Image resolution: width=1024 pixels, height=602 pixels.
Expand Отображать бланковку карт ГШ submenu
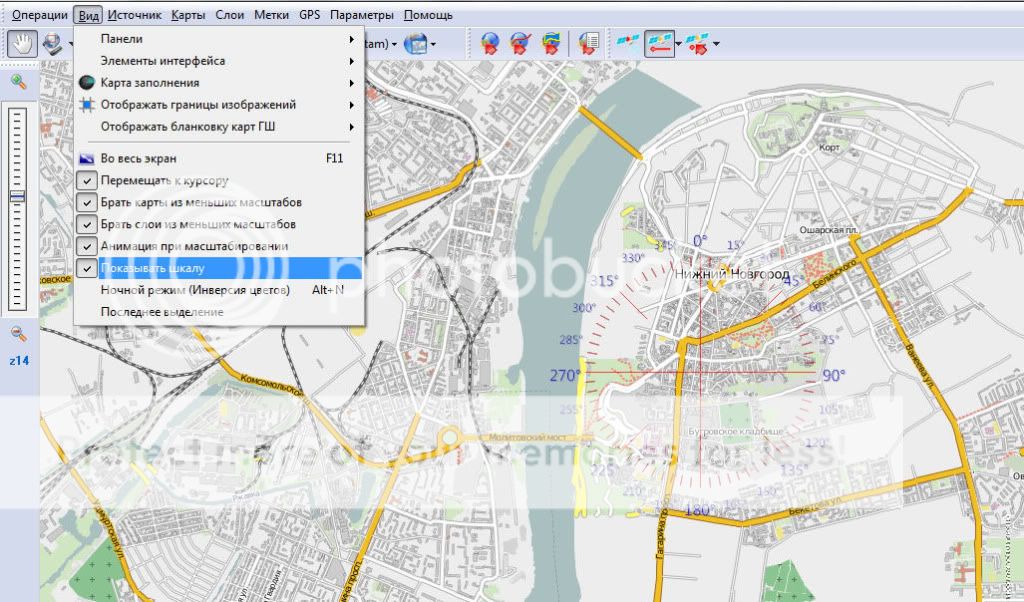pos(218,127)
